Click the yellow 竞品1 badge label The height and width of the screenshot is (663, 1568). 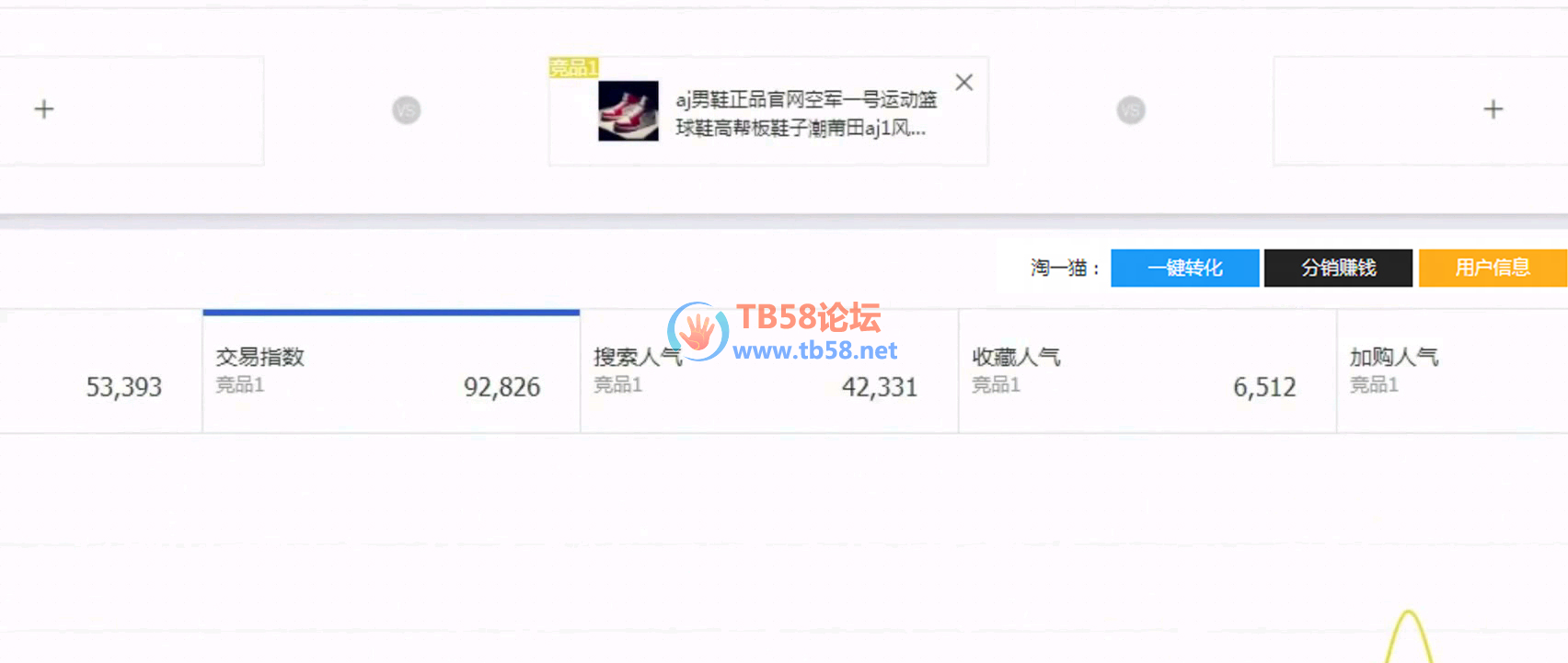573,67
